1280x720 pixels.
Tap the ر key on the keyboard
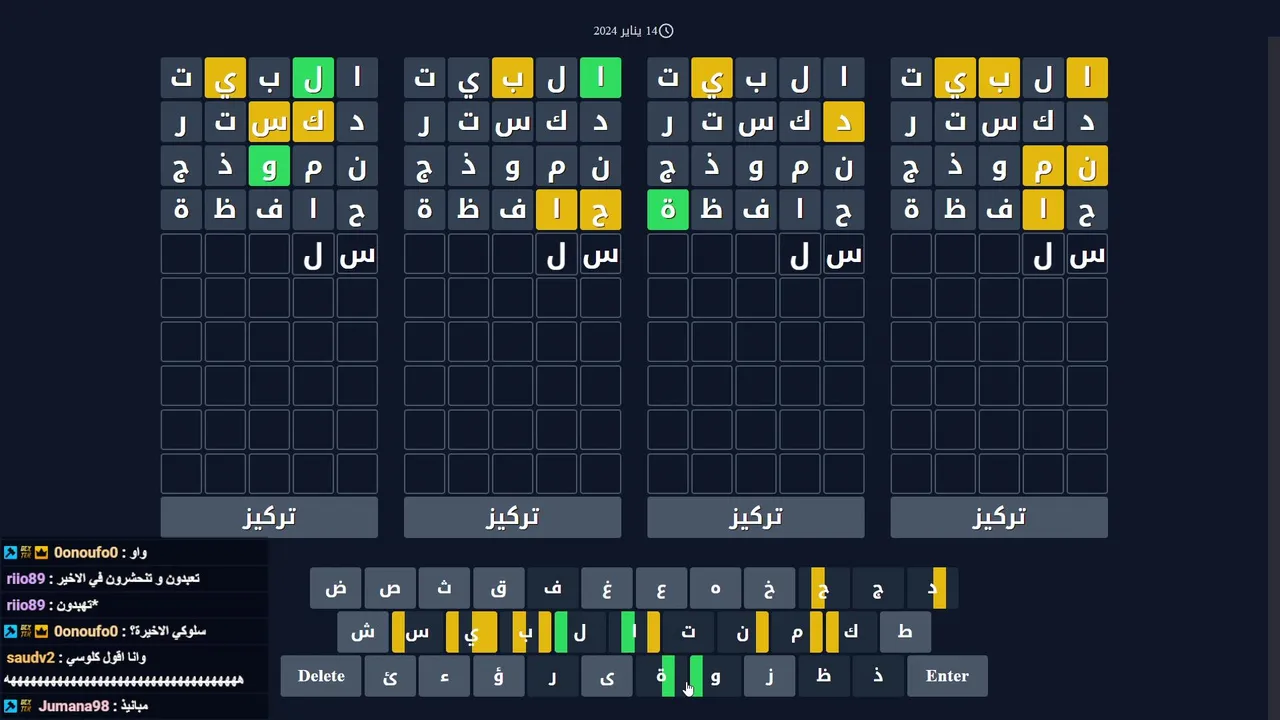(x=552, y=676)
